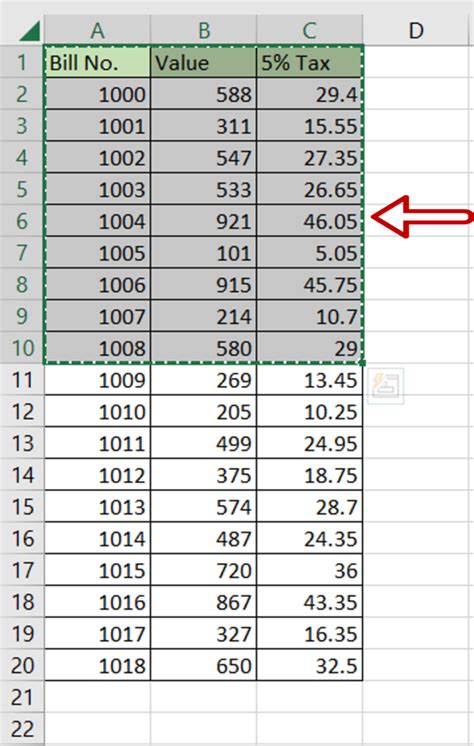474x746 pixels.
Task: Select cell with tax 10.7
Action: [x=309, y=316]
